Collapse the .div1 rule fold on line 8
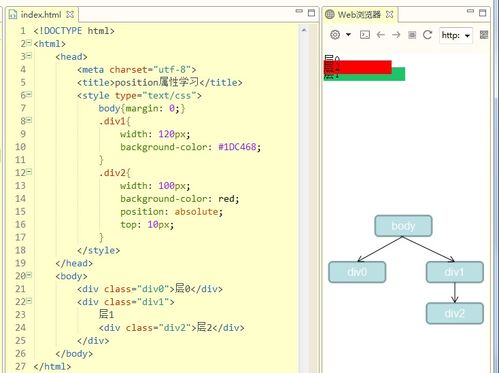The width and height of the screenshot is (499, 373). 29,120
